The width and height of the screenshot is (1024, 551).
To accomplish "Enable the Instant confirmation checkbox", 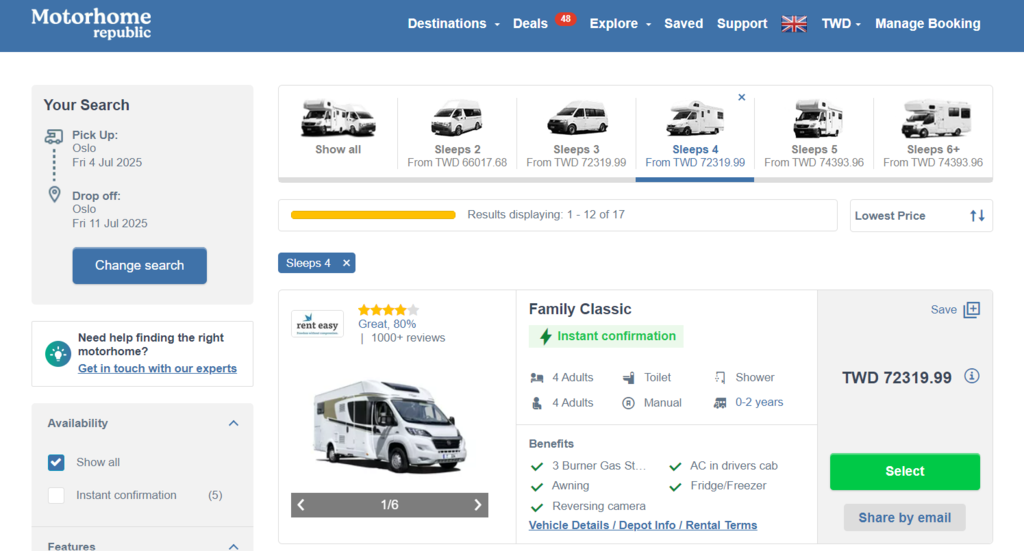I will 57,495.
